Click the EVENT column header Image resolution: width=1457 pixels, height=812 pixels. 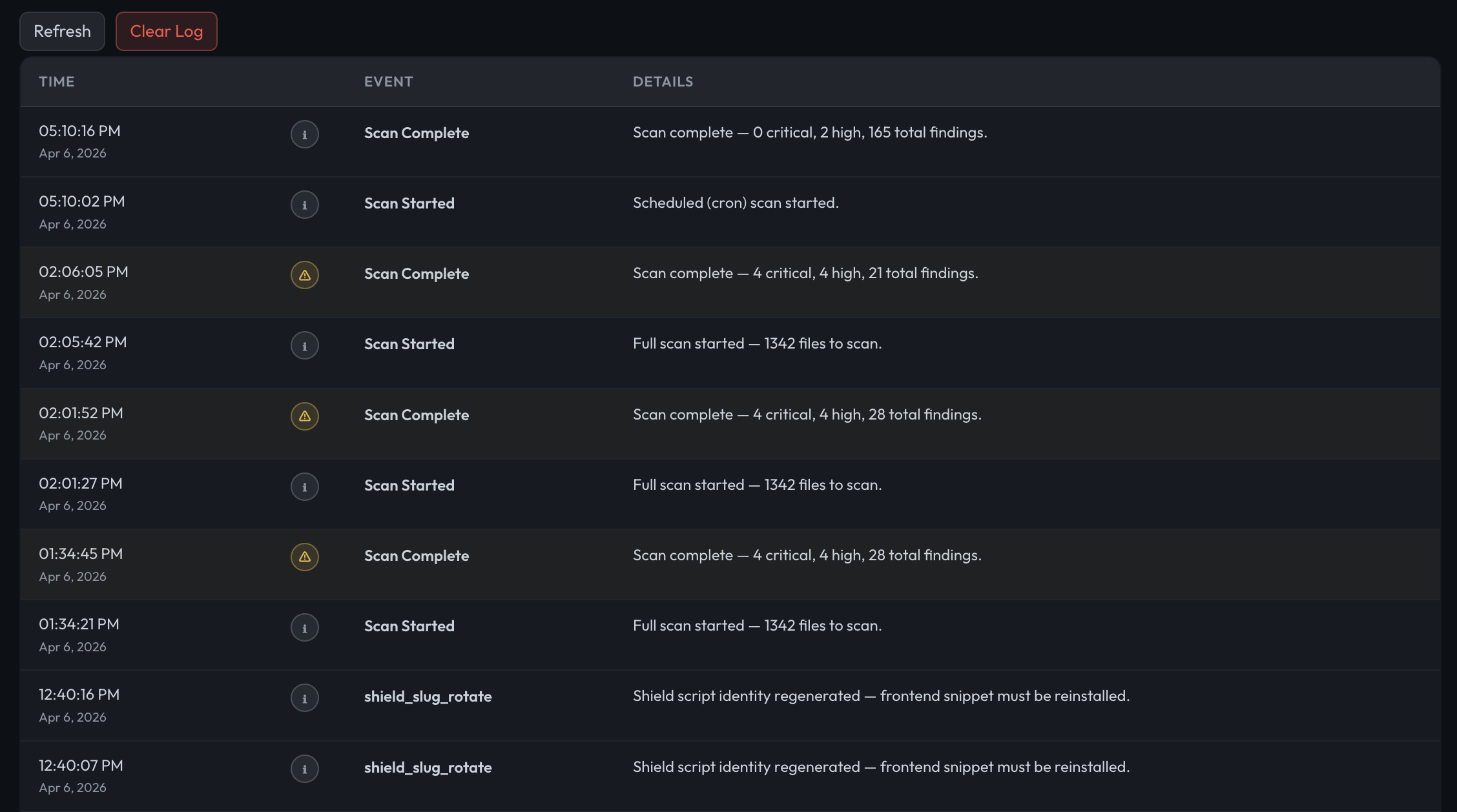388,81
